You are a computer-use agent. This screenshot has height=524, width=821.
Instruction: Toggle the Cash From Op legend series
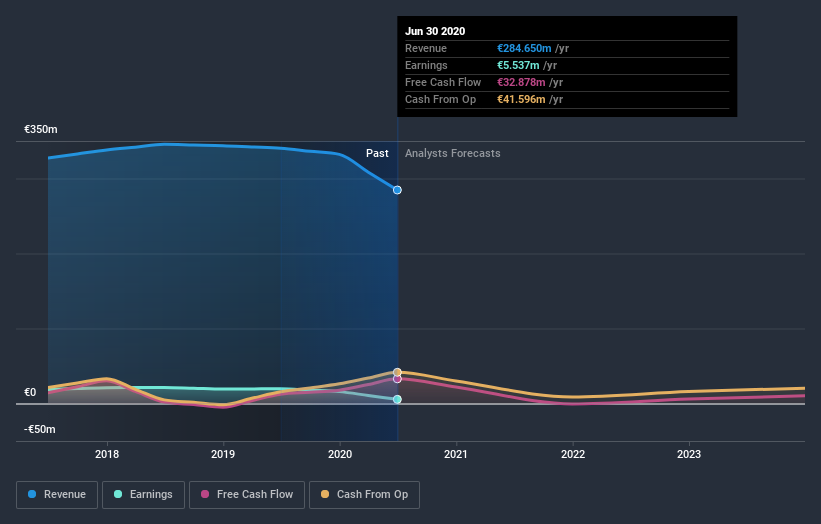364,495
